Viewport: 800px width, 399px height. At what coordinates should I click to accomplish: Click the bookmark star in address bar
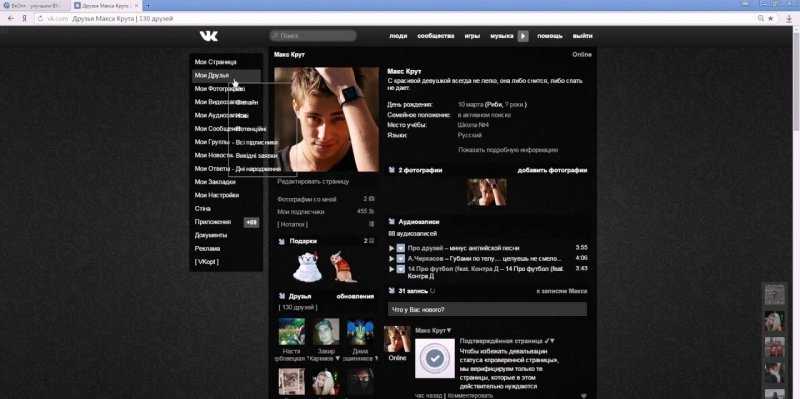771,18
